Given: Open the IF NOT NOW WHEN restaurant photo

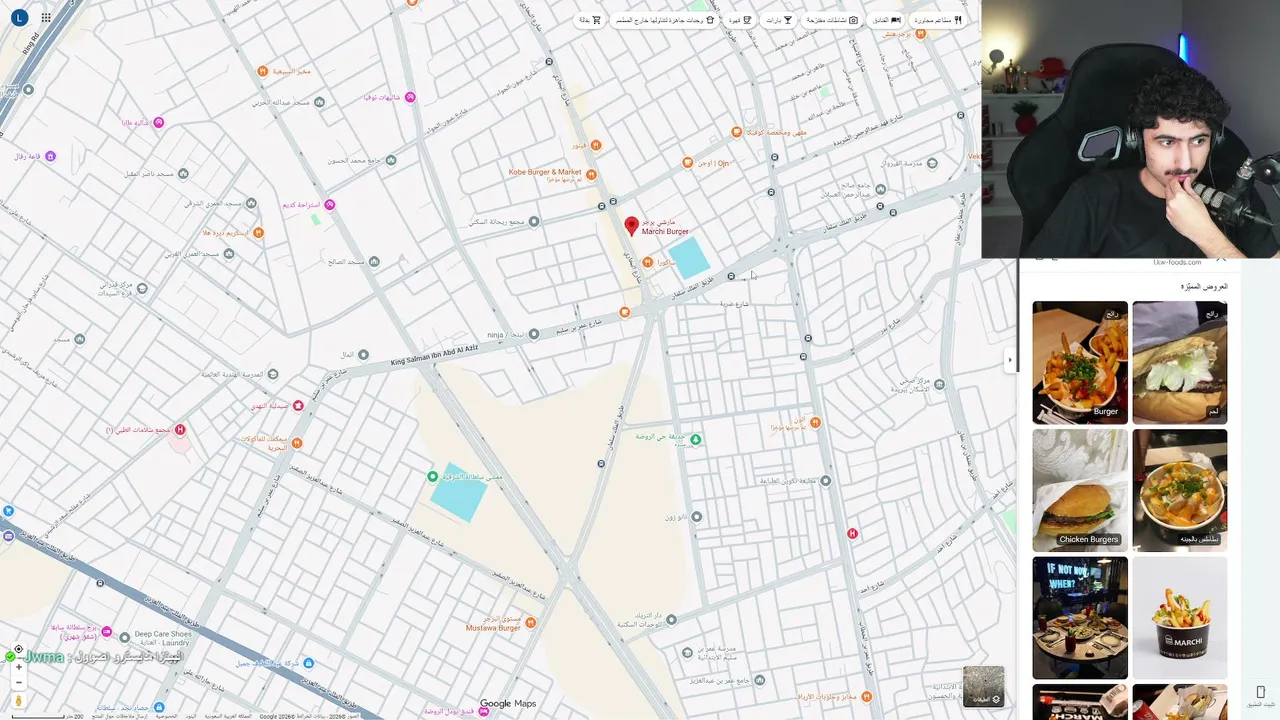Looking at the screenshot, I should pos(1080,618).
